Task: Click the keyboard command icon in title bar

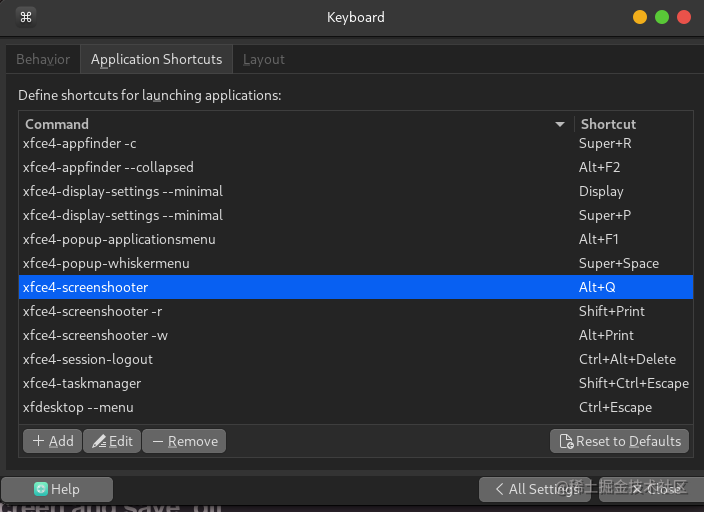Action: coord(26,18)
